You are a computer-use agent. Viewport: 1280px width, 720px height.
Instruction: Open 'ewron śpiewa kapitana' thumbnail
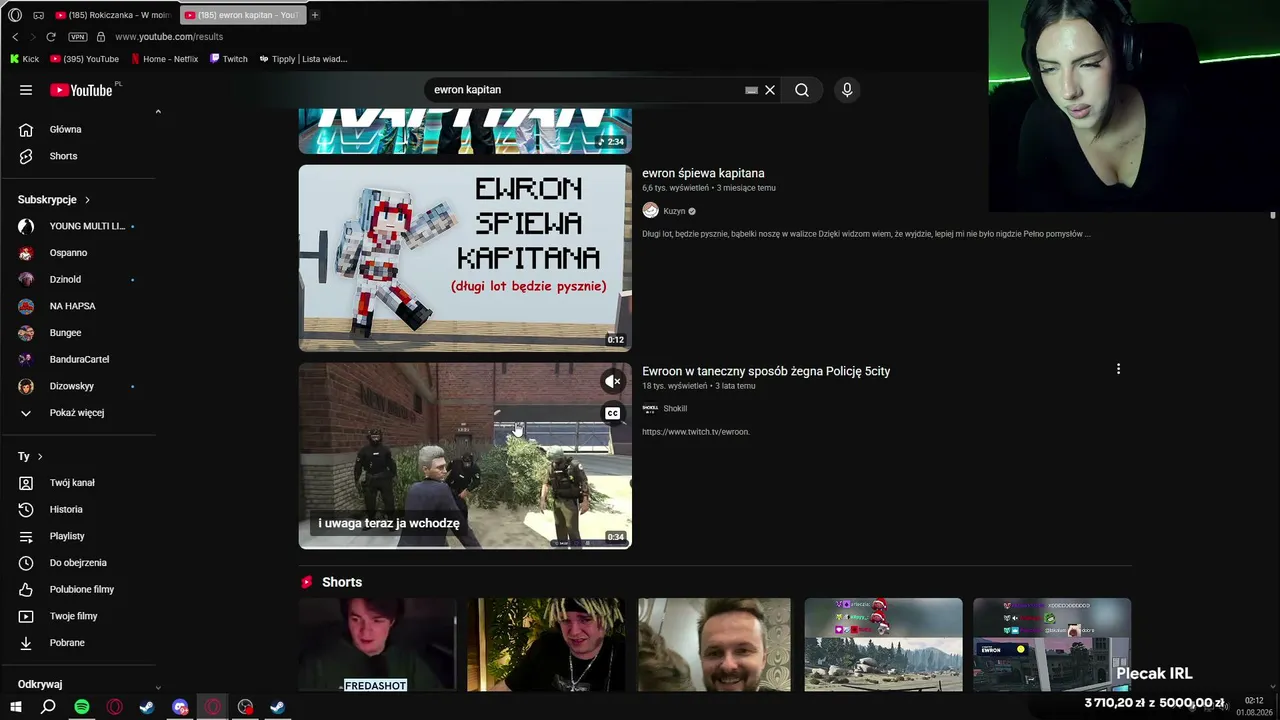click(465, 258)
